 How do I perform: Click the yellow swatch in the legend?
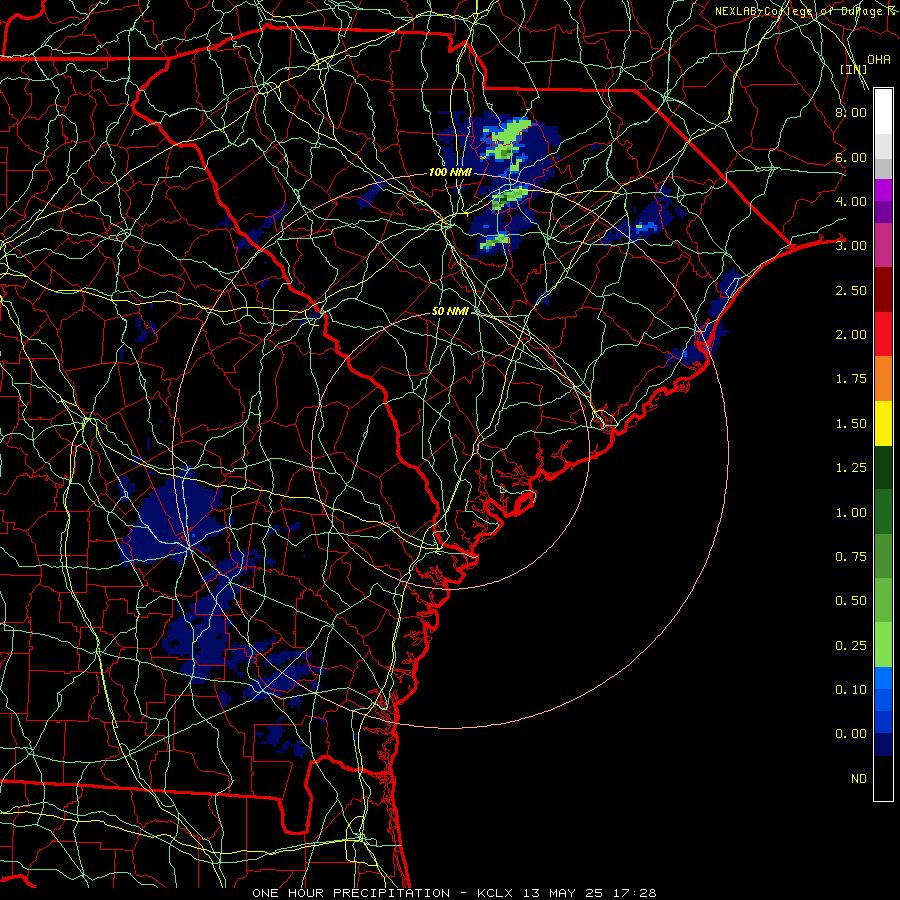click(x=883, y=423)
